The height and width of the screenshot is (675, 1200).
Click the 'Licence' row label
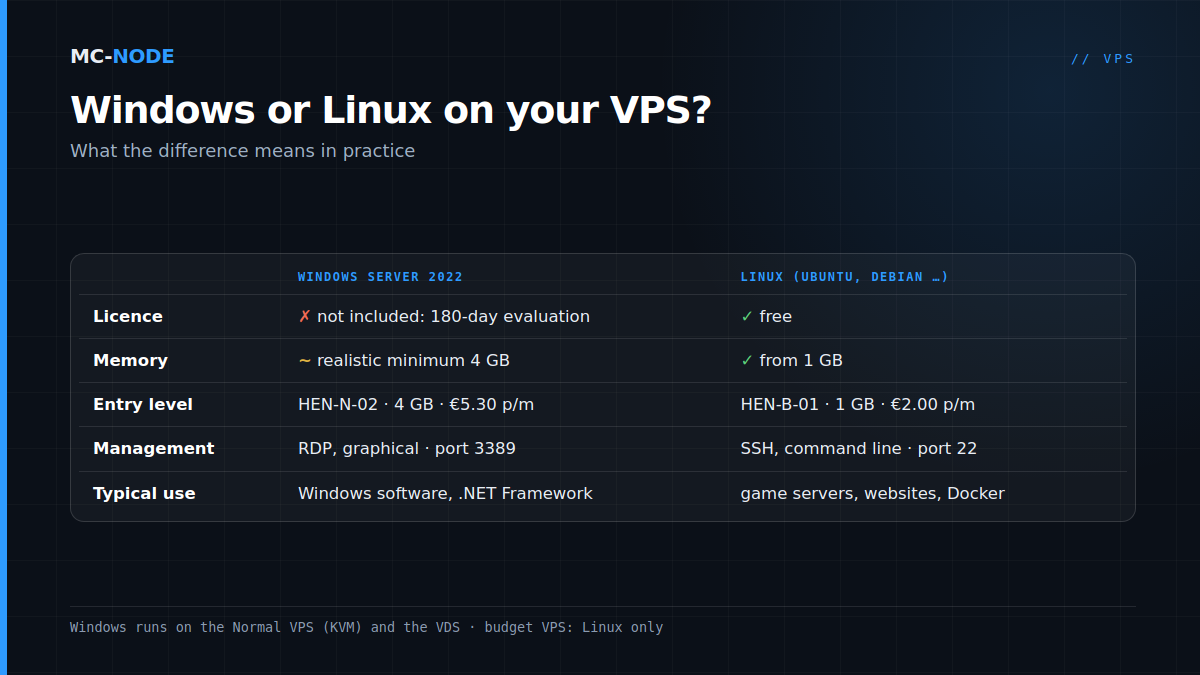point(128,316)
